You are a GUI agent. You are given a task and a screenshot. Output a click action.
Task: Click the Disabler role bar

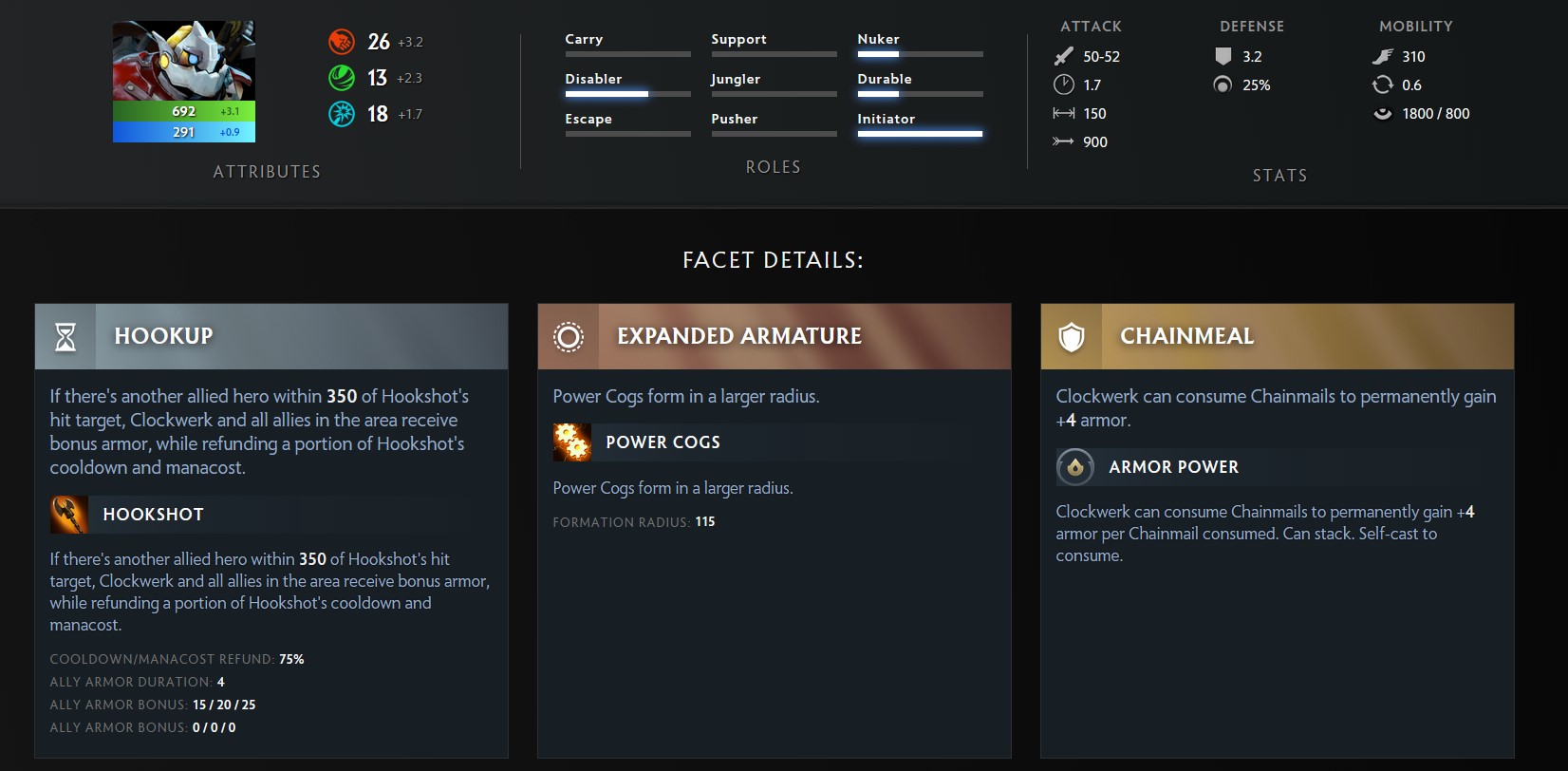pyautogui.click(x=628, y=94)
